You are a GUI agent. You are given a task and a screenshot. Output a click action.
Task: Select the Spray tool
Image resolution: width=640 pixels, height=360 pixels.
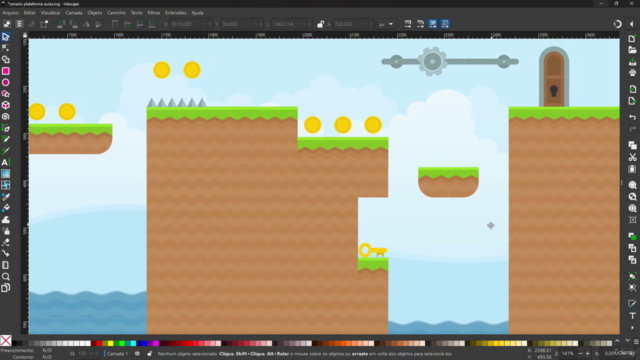(5, 231)
